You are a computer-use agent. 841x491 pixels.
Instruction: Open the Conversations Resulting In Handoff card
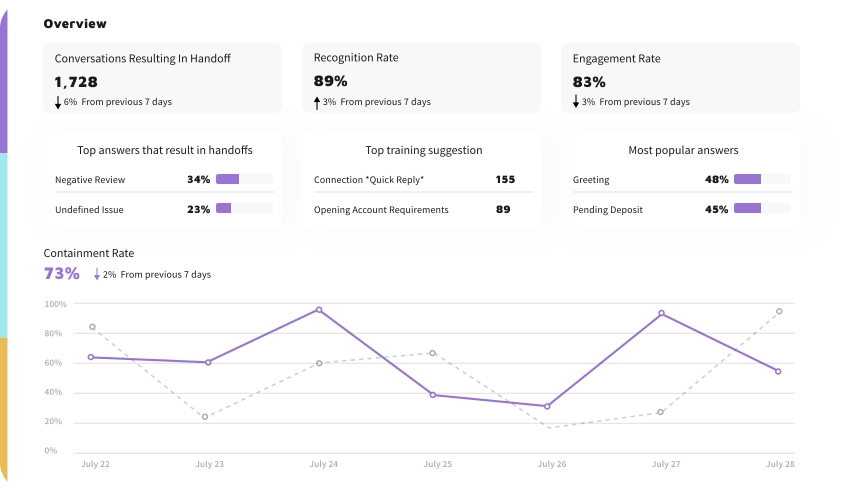coord(163,77)
